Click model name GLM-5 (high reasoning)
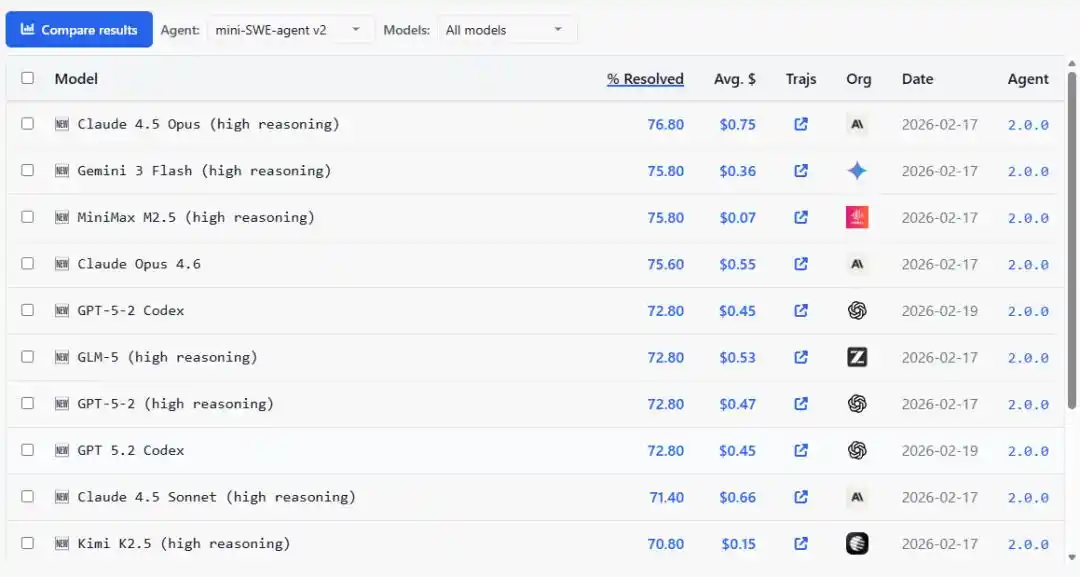This screenshot has width=1080, height=577. 167,357
